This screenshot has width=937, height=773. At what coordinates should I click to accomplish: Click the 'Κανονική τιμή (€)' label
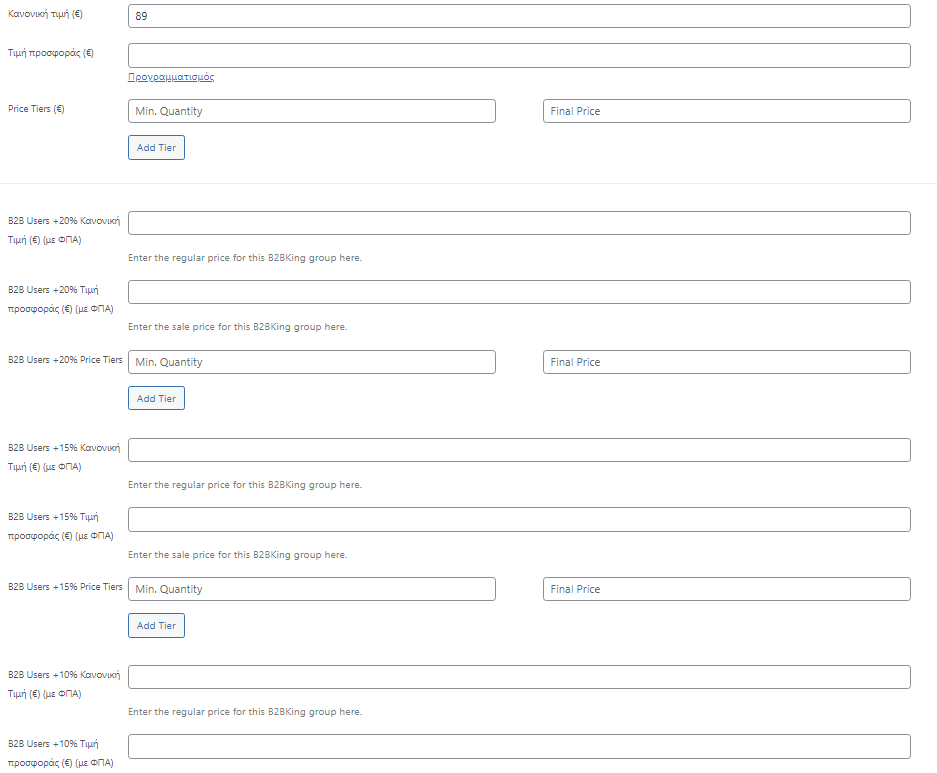tap(45, 14)
